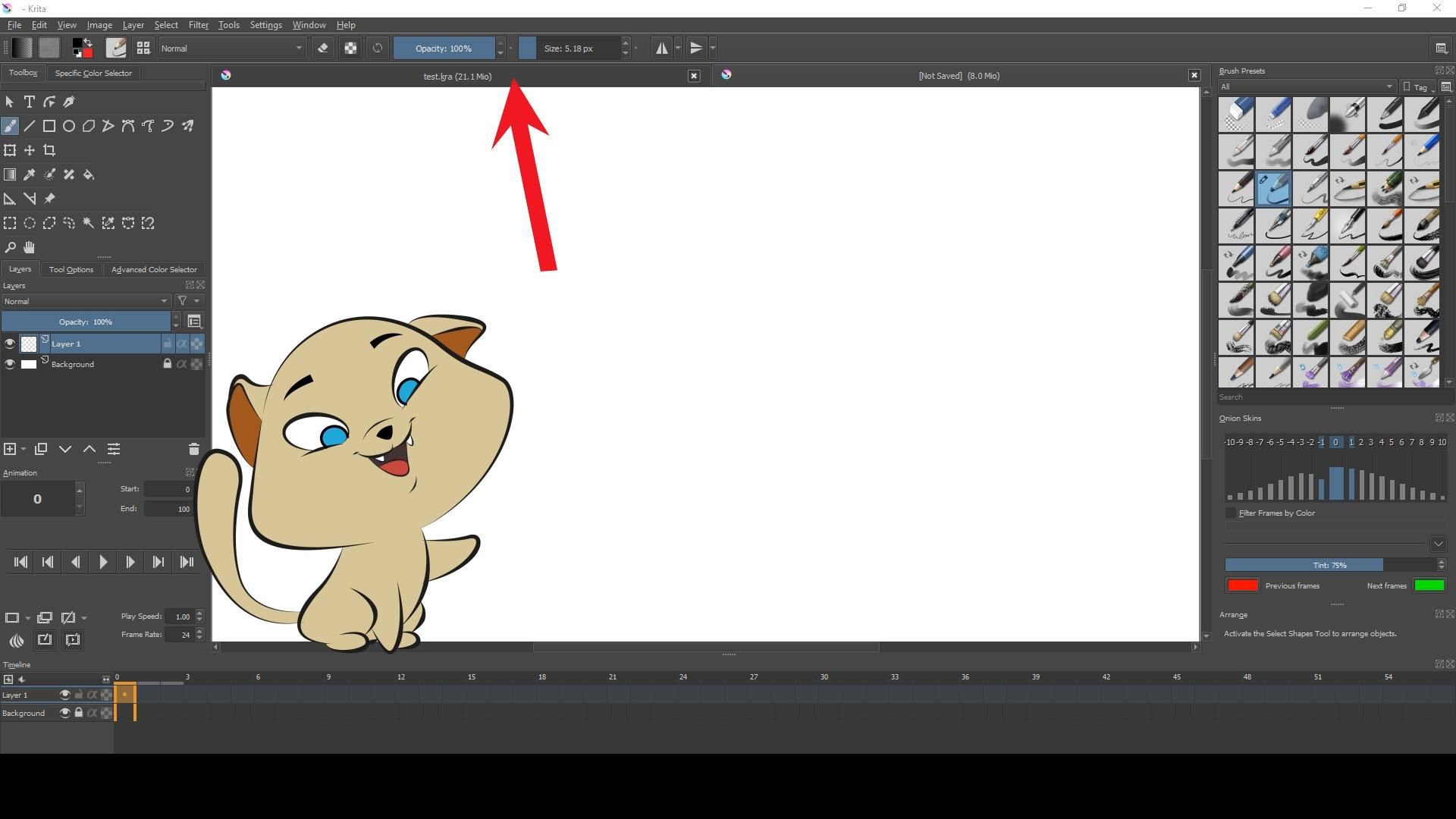Add a new paint layer
The image size is (1456, 819).
point(10,449)
